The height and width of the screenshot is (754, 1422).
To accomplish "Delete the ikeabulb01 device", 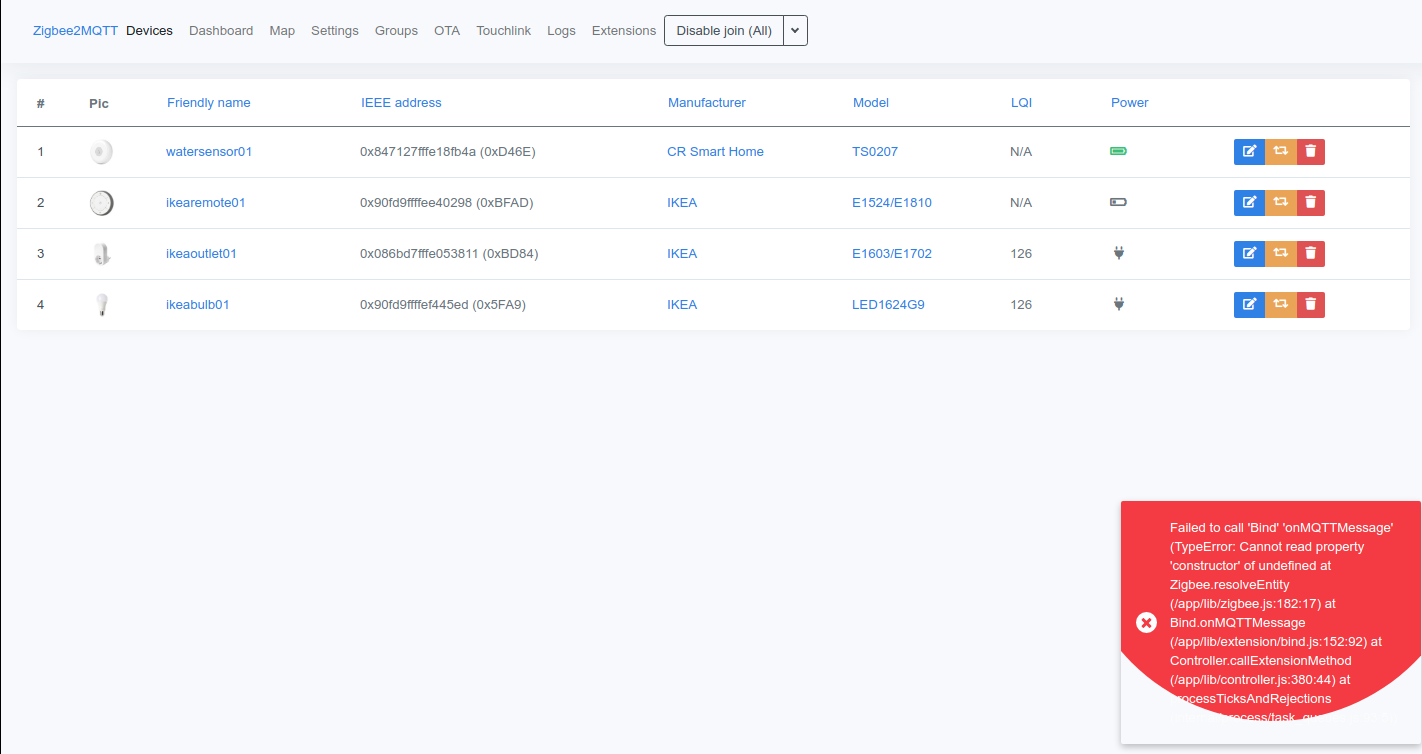I will point(1310,304).
